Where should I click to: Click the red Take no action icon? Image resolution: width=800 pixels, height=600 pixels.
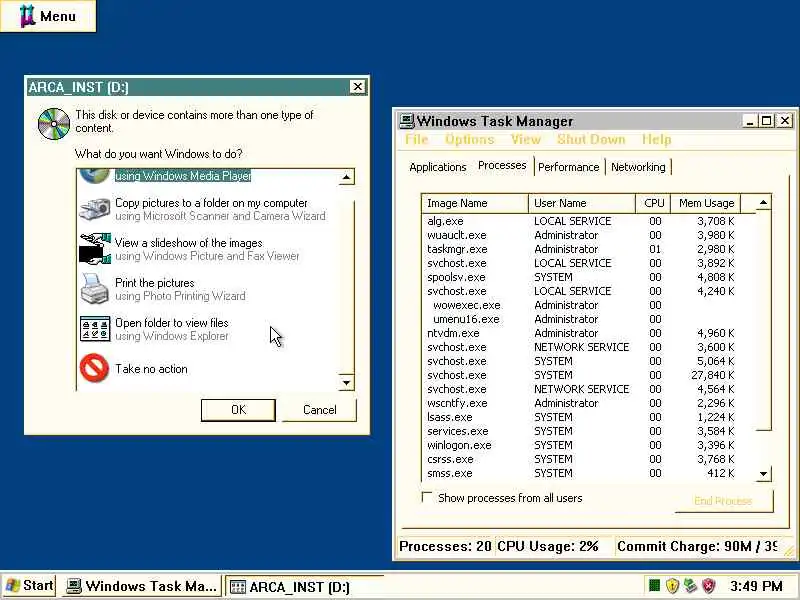94,368
